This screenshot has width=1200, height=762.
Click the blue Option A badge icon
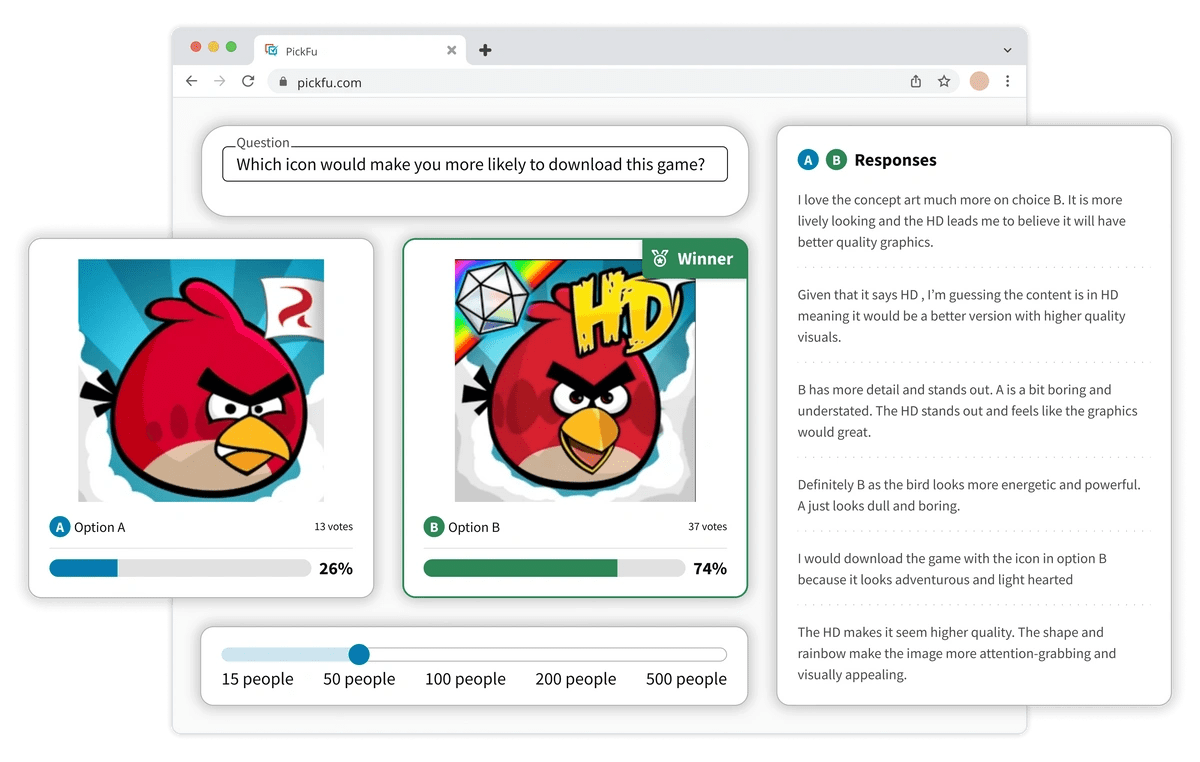[x=59, y=527]
